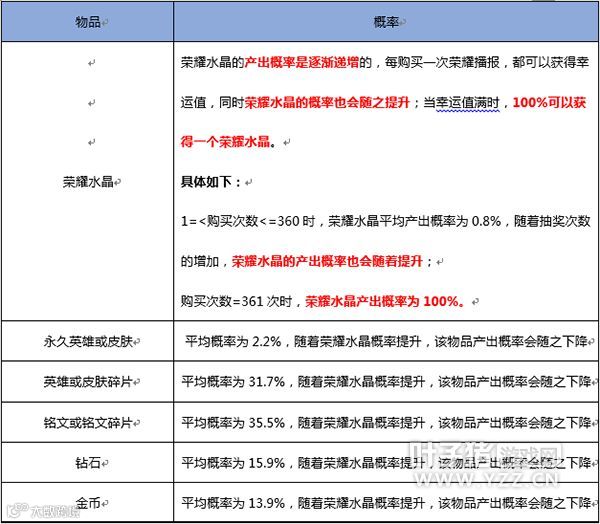Click the 金币 item cell
Screen dimensions: 600x524
point(88,503)
